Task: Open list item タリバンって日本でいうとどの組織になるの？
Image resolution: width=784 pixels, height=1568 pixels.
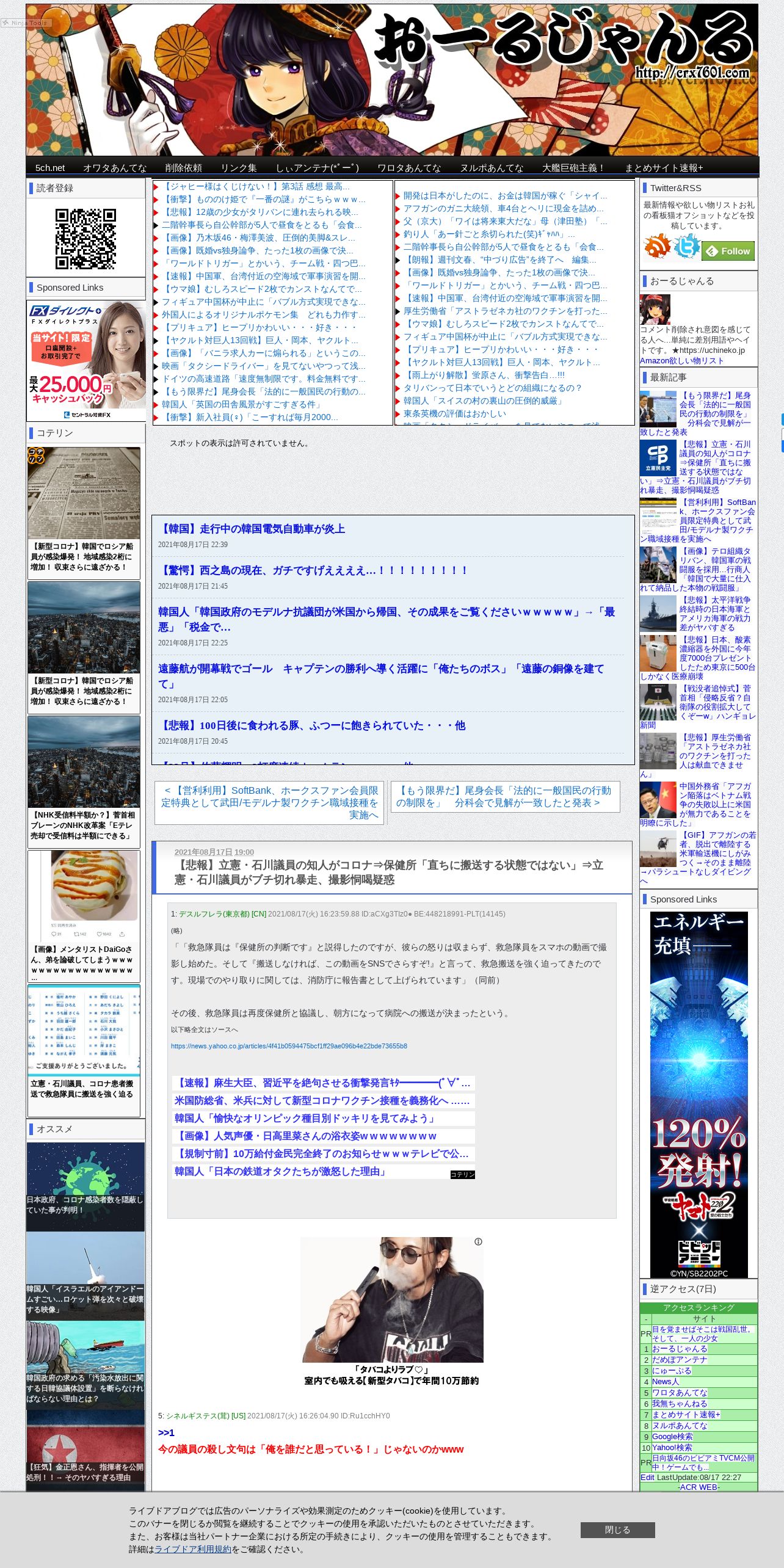Action: click(x=492, y=388)
